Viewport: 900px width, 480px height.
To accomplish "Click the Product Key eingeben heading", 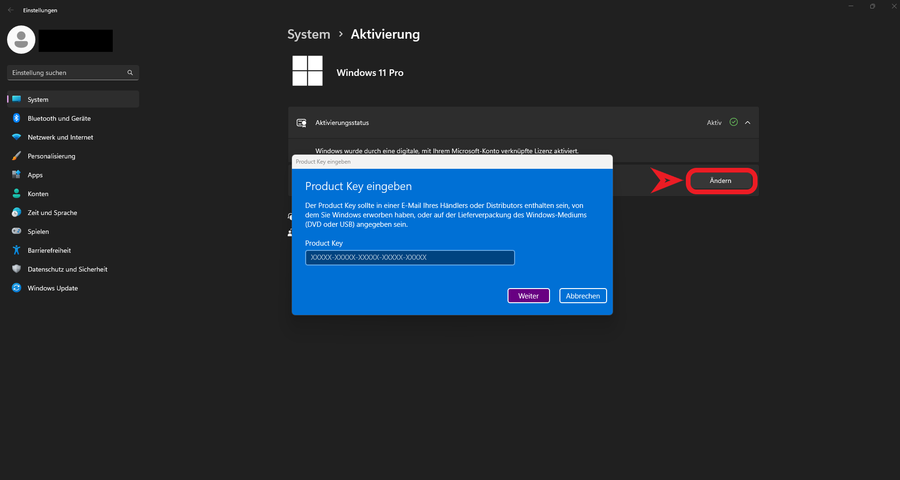I will point(358,187).
